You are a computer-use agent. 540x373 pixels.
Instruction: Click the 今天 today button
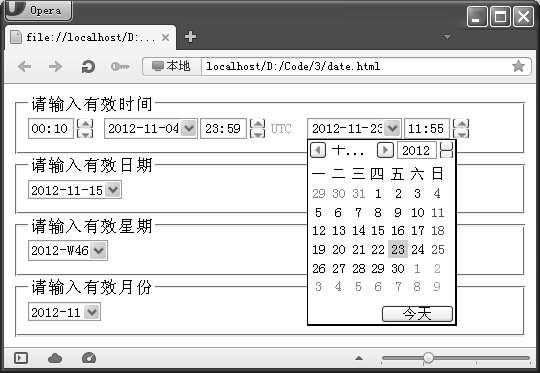pyautogui.click(x=417, y=314)
